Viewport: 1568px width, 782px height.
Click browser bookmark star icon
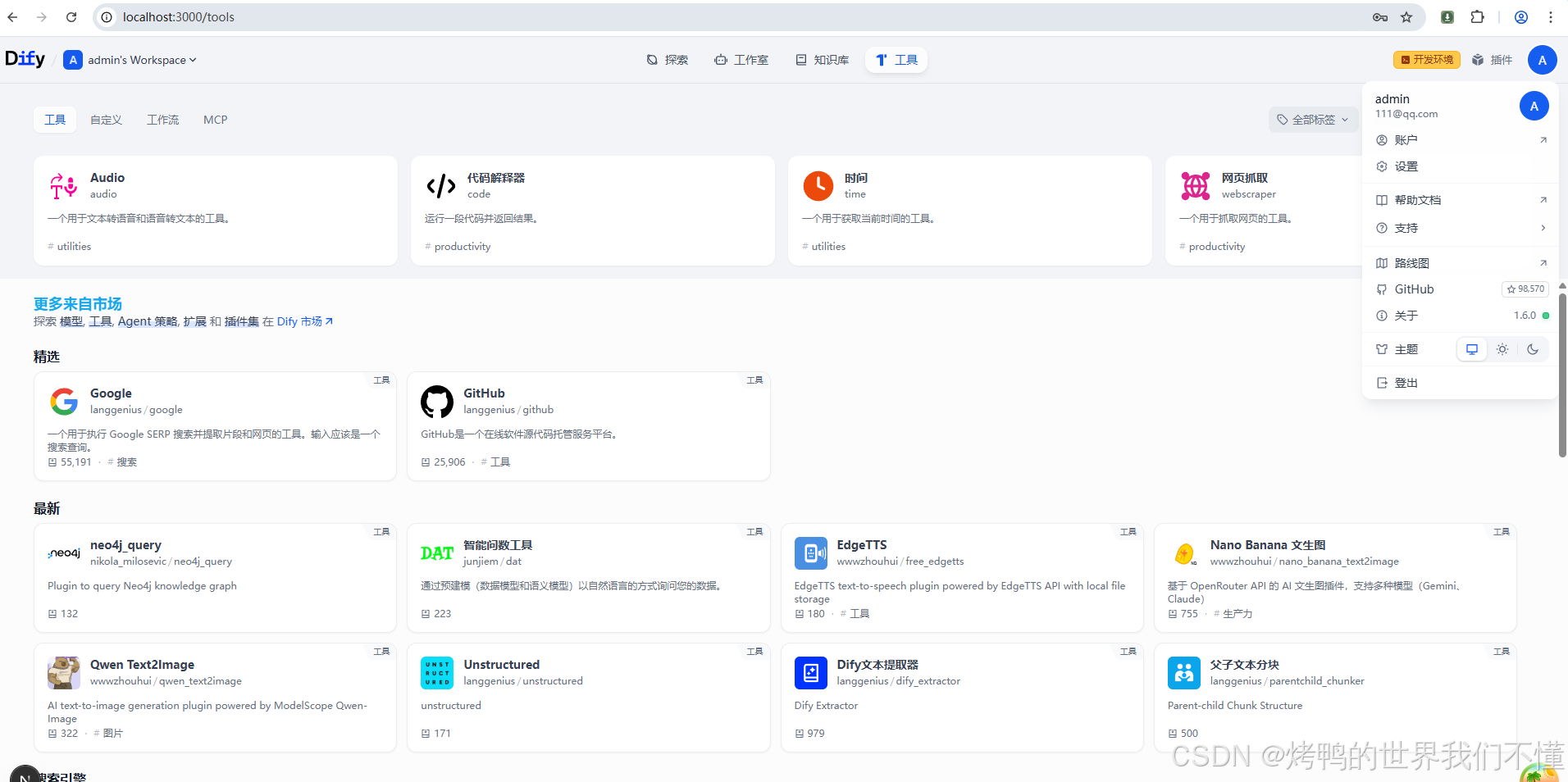(1406, 17)
